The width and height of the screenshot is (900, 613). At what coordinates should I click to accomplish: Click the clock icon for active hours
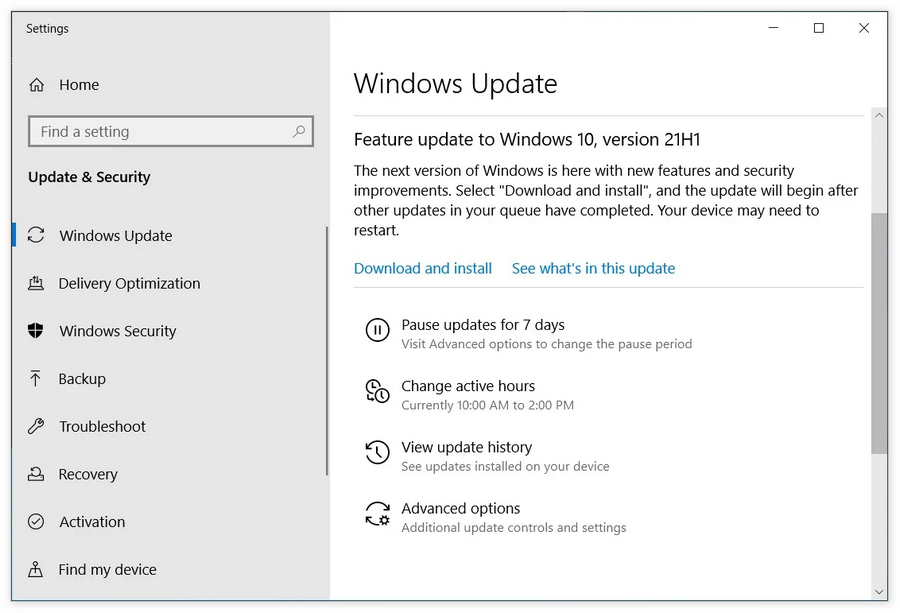point(377,392)
